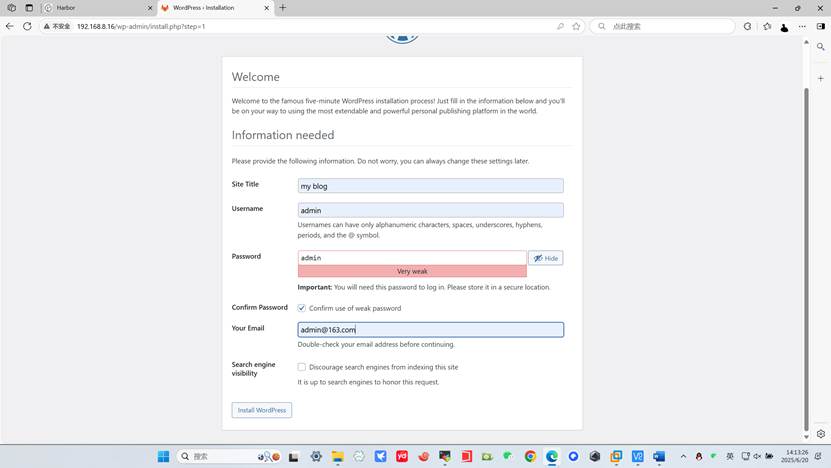Open Google Chrome from the taskbar
The height and width of the screenshot is (468, 831).
point(530,456)
